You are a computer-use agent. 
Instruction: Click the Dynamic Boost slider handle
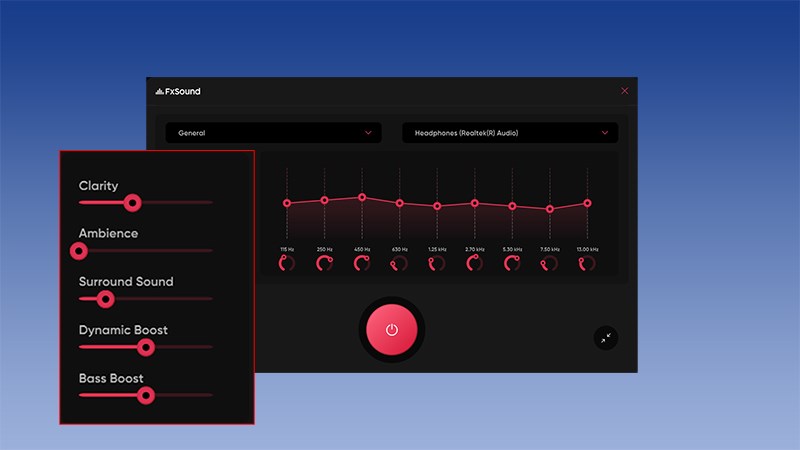(x=146, y=347)
